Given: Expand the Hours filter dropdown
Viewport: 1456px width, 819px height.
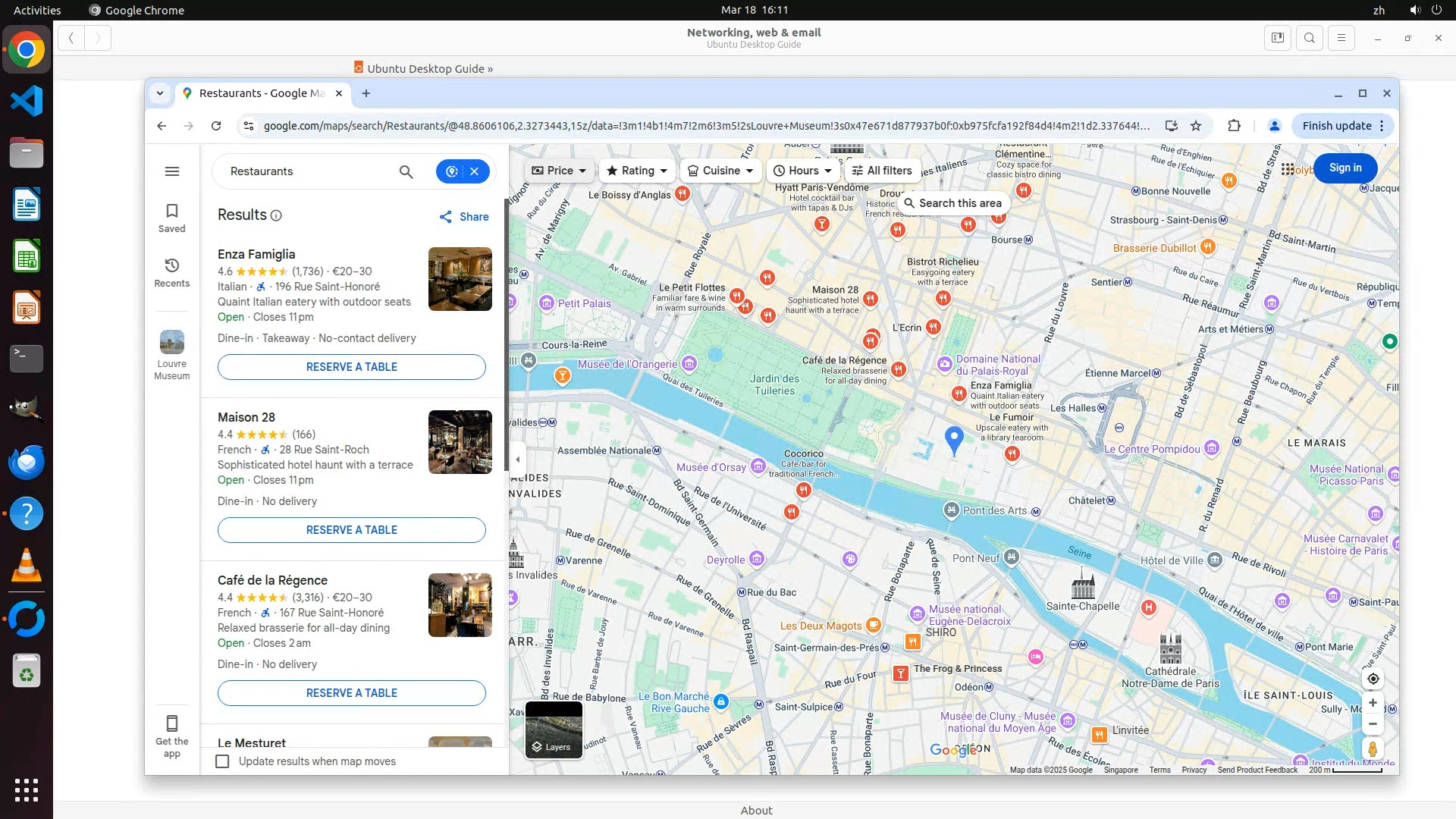Looking at the screenshot, I should [802, 171].
